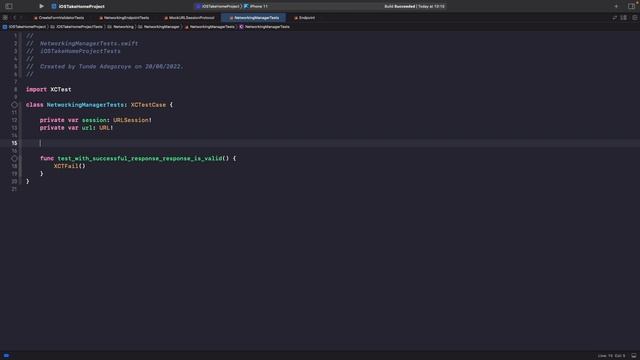Switch to Endpoint tab
This screenshot has height=360, width=640.
(304, 18)
